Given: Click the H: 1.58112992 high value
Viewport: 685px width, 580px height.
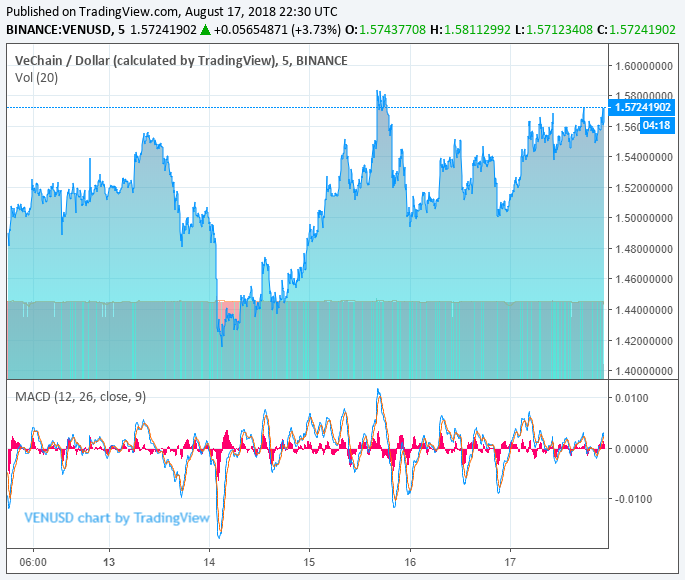Looking at the screenshot, I should (x=469, y=30).
